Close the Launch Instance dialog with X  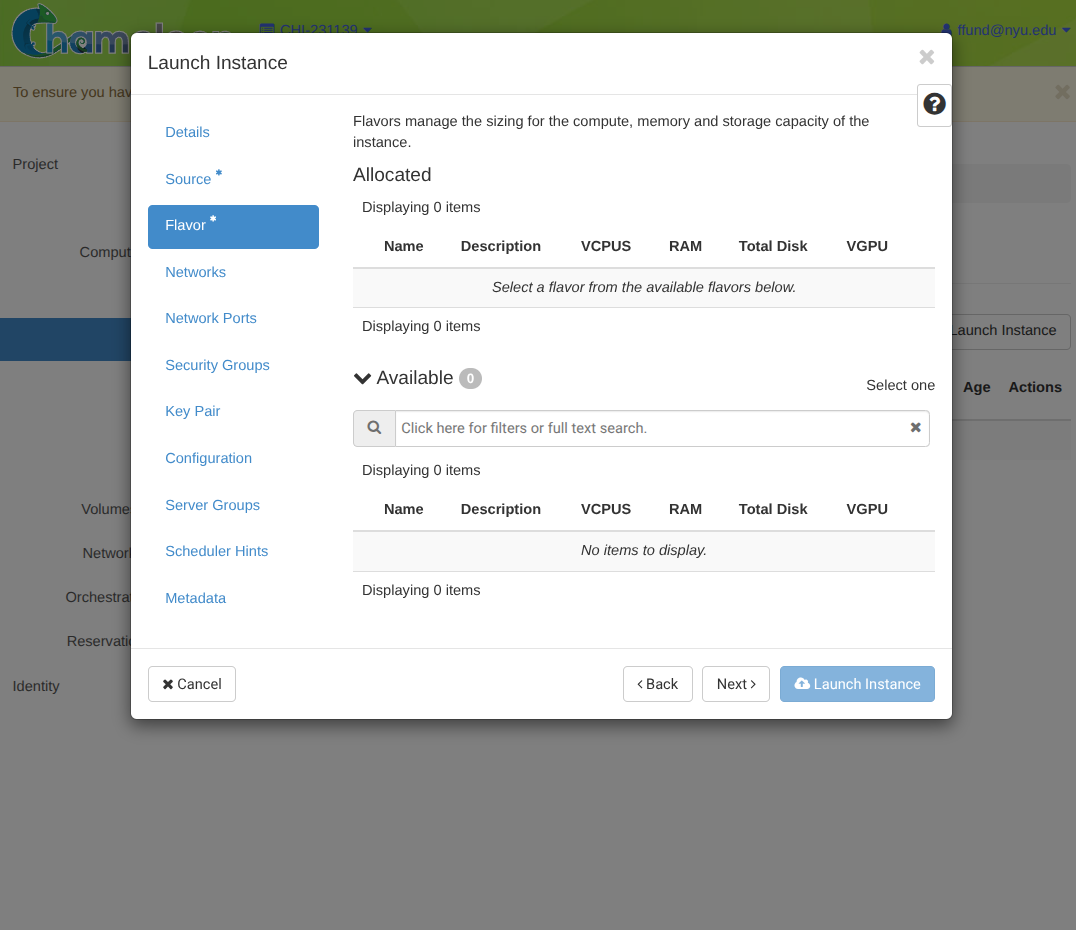(x=926, y=57)
